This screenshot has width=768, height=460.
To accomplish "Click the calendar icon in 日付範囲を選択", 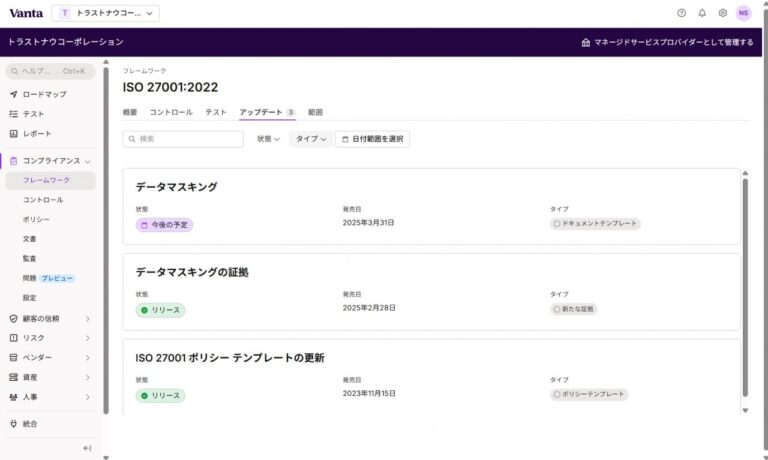I will [x=345, y=139].
